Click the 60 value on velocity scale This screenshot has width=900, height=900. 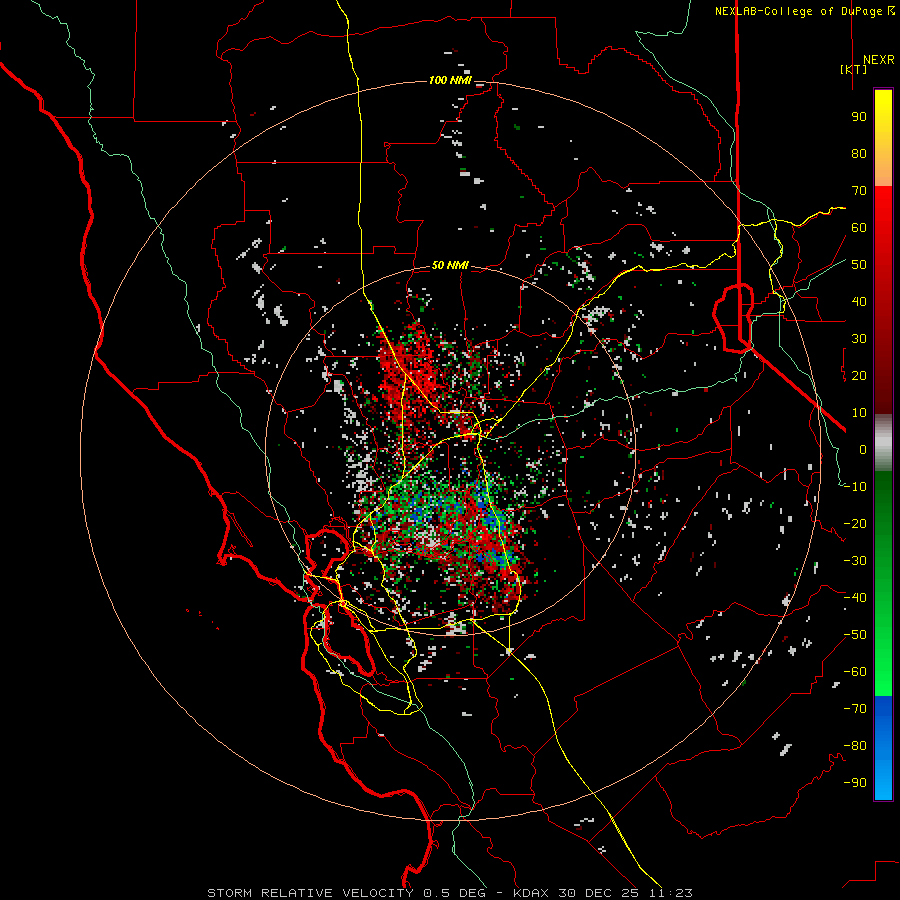click(x=859, y=227)
